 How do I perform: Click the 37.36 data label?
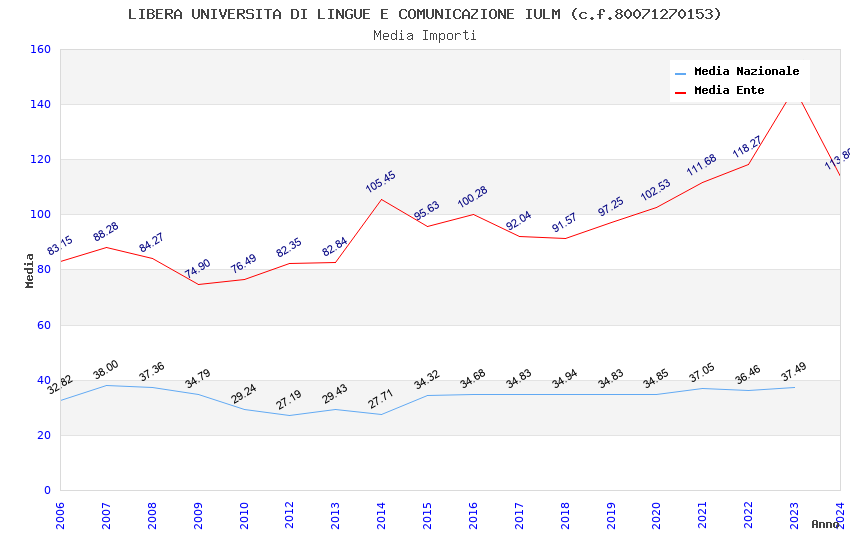click(x=151, y=372)
